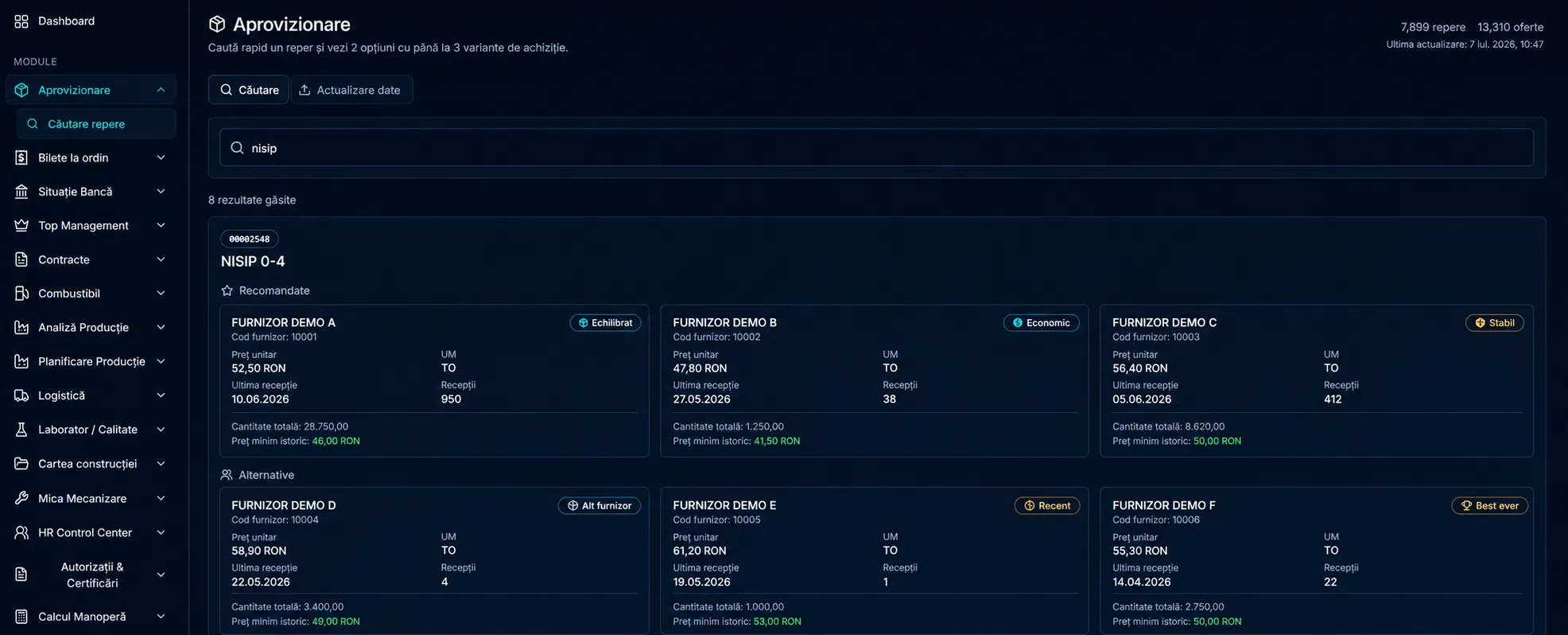Click the Bilete la ordin icon
Screen dimensions: 1568x635
tap(21, 158)
